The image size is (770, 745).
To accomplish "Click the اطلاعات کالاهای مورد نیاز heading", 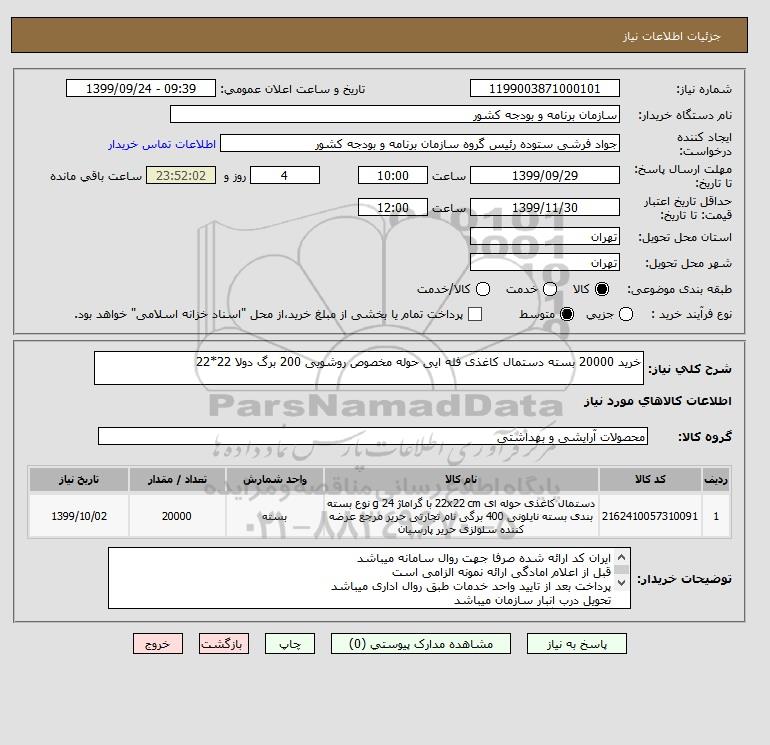I will (658, 401).
